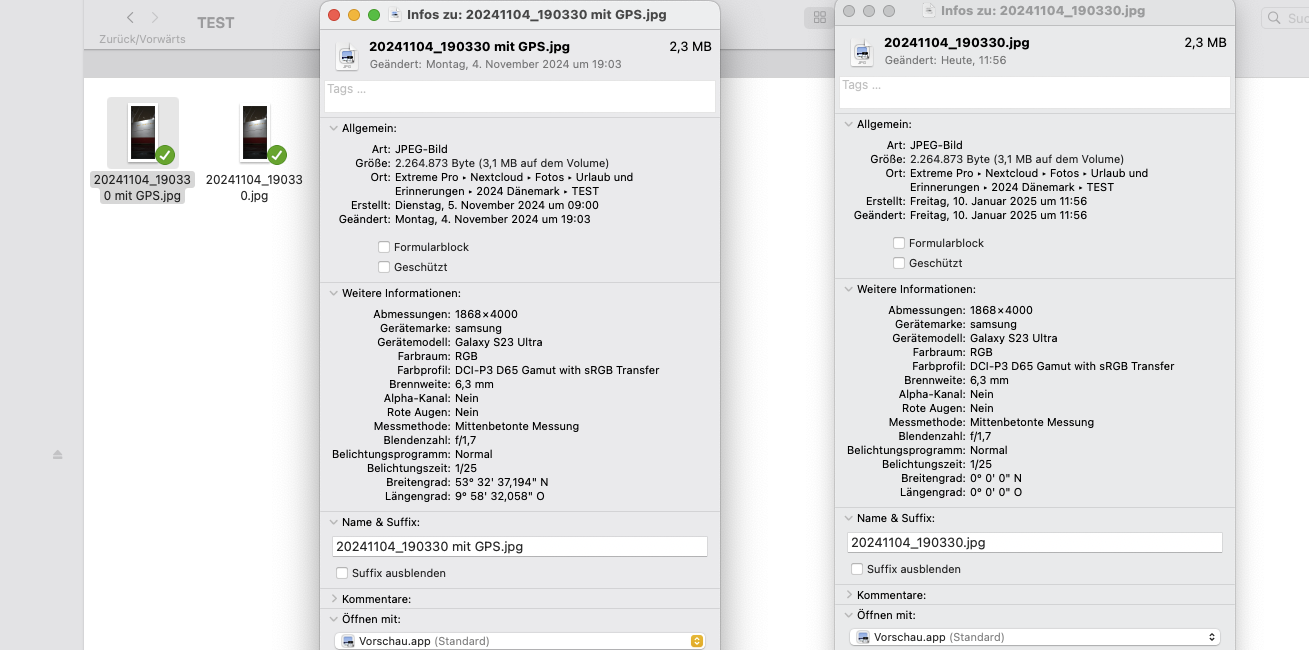Open the Finder search field
Screen dimensions: 1309x650
point(1285,18)
